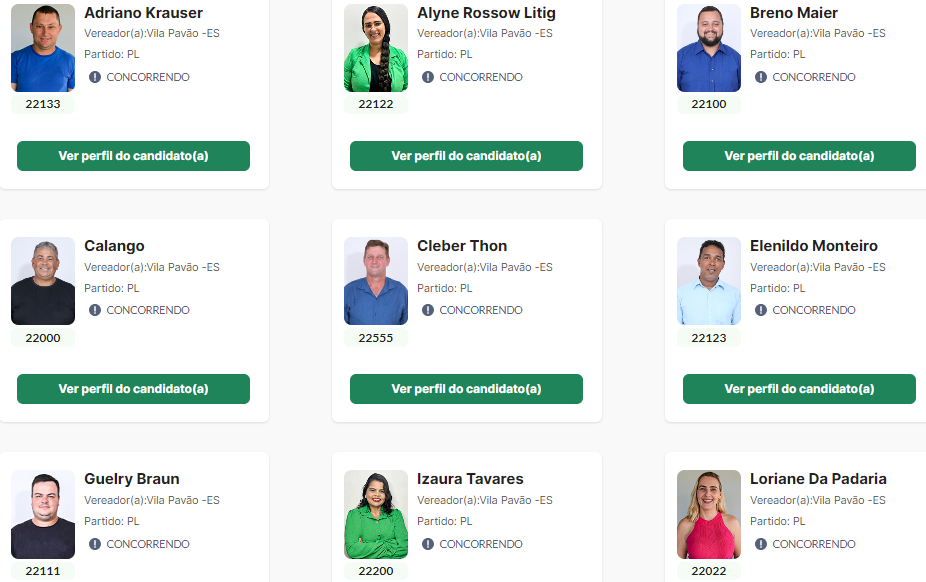Click the exclamation status icon on Calango's card
This screenshot has height=582, width=926.
94,310
